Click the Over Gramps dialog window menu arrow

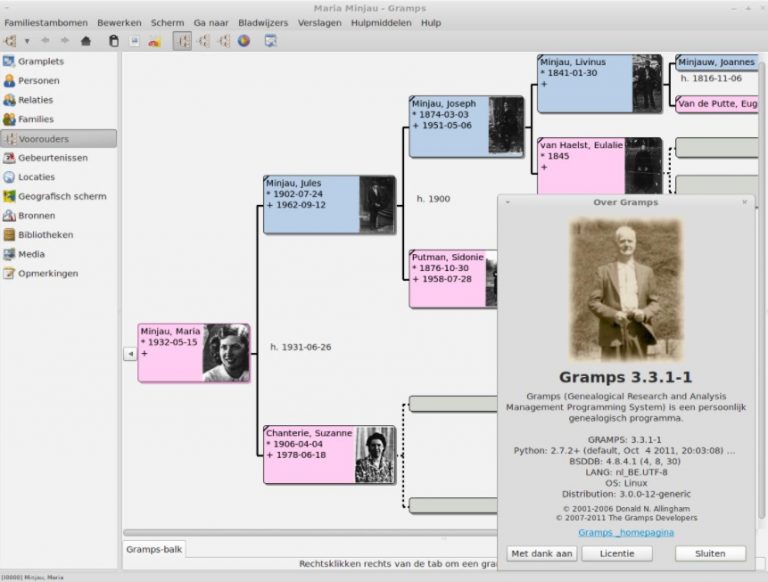click(507, 202)
